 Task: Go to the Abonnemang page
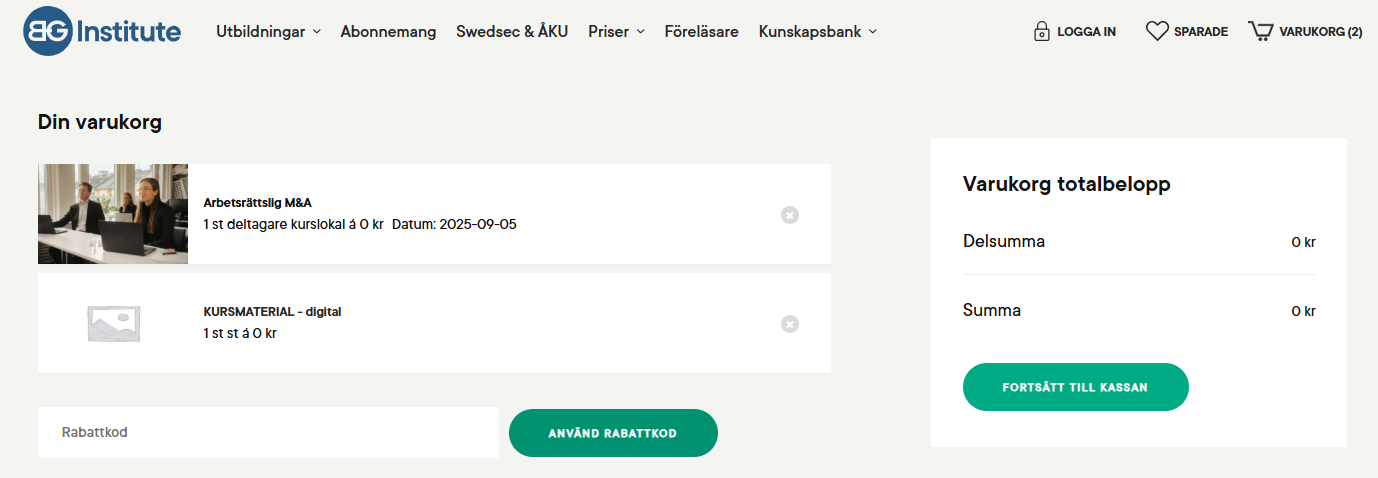[388, 31]
